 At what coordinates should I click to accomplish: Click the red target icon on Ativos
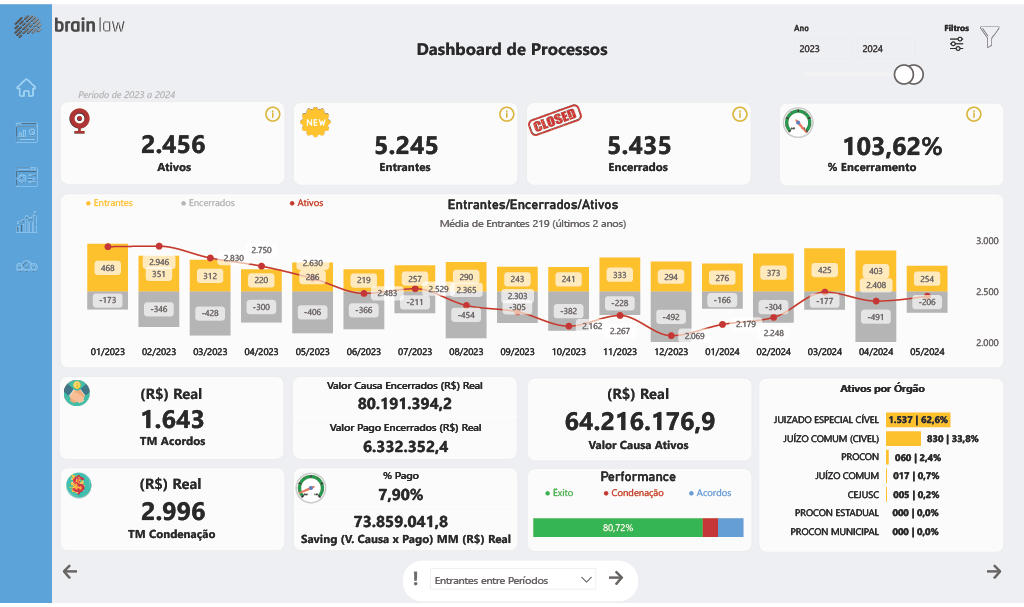click(80, 121)
